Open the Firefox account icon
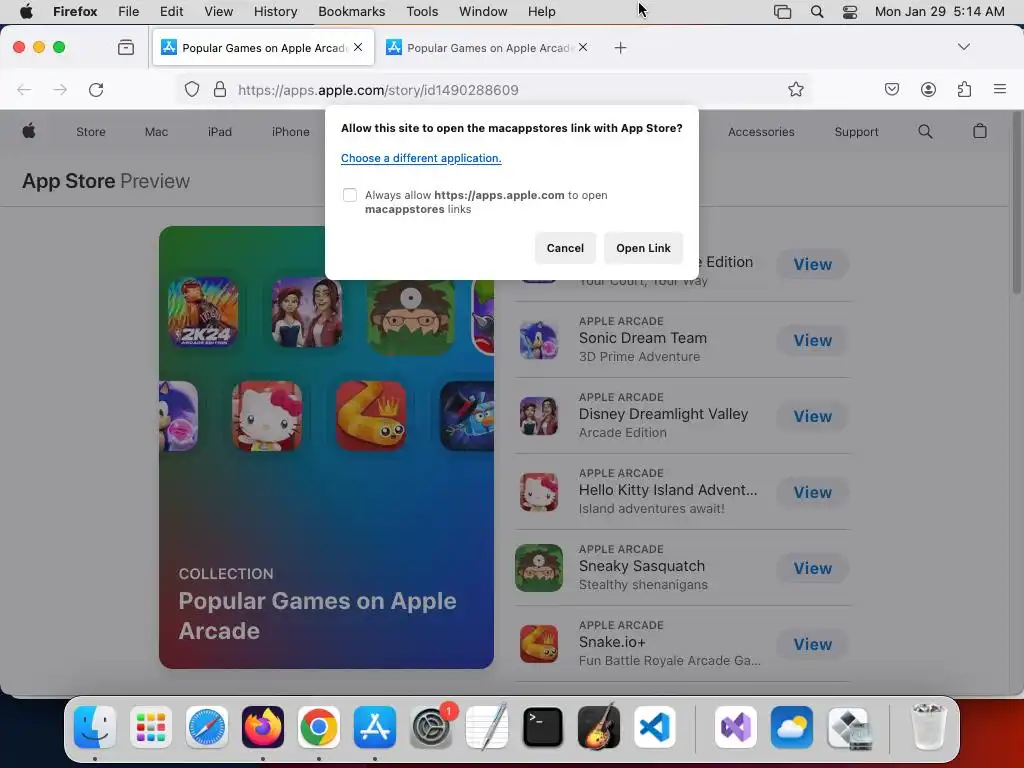 pos(928,89)
